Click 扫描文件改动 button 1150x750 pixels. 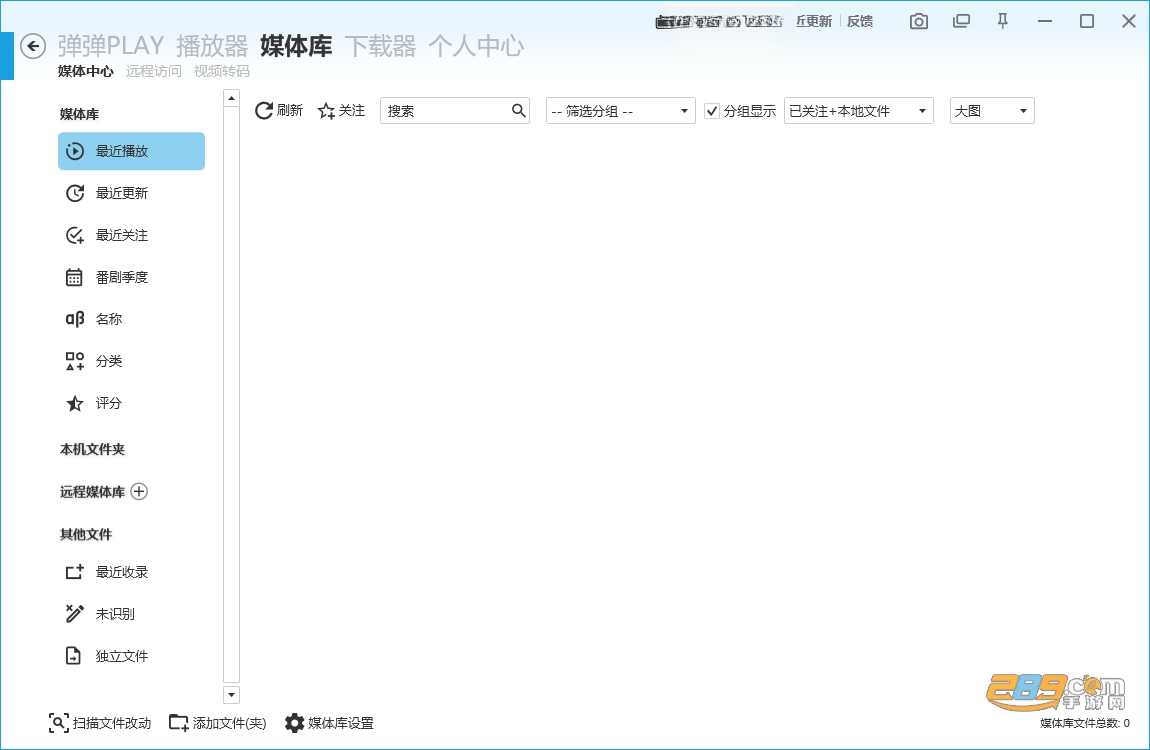coord(100,723)
